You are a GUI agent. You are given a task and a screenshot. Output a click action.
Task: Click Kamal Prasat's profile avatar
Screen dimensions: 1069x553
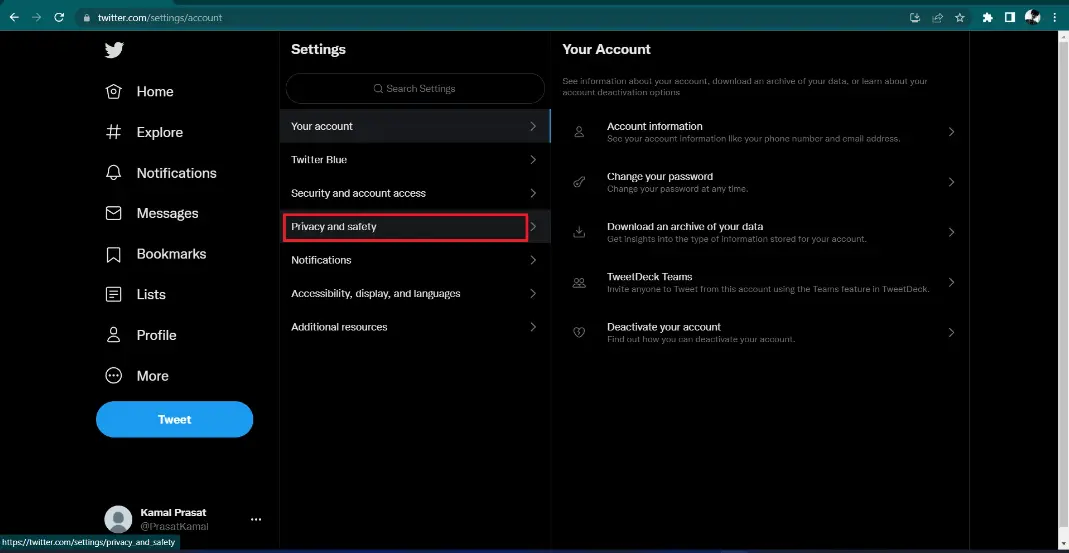(x=118, y=520)
